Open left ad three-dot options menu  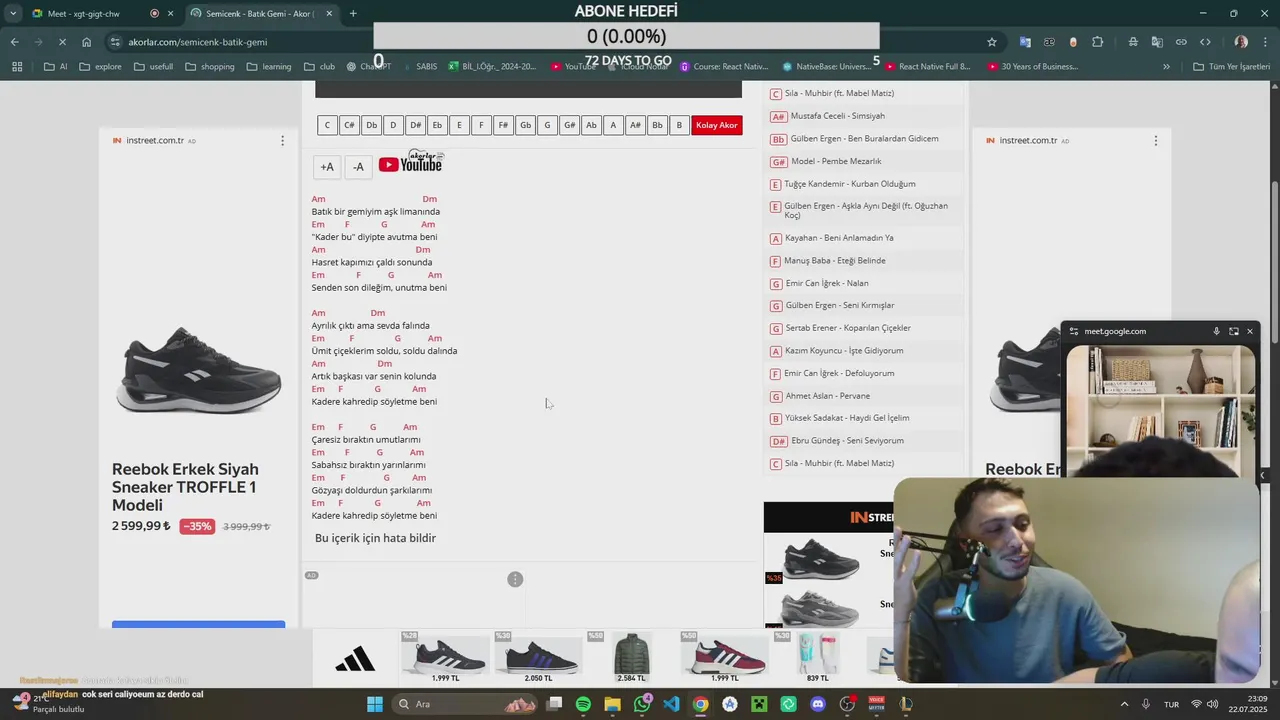coord(282,141)
